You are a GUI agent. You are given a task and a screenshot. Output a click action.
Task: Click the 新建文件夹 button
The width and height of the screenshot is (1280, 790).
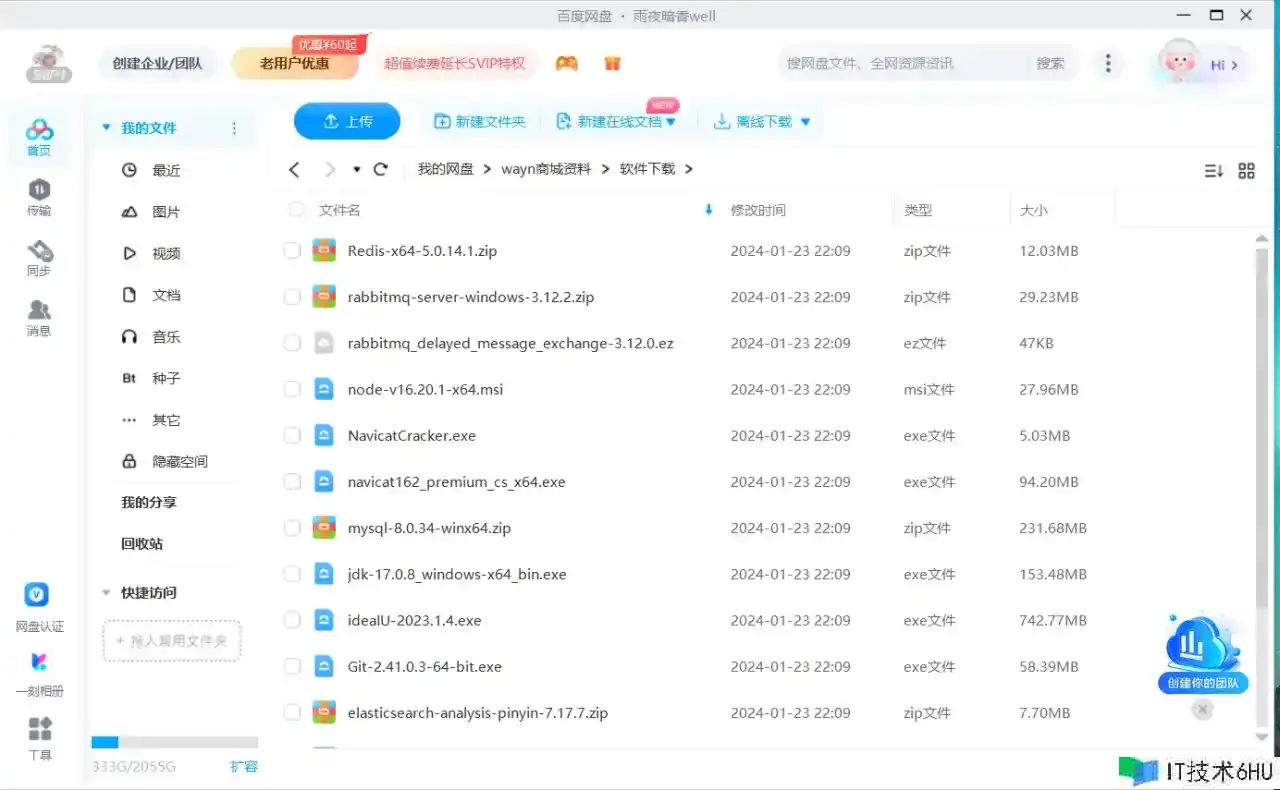pos(479,121)
